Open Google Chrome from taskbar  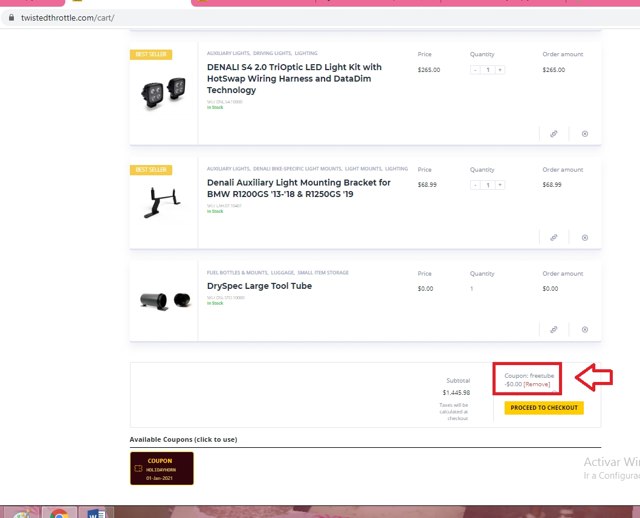point(59,513)
